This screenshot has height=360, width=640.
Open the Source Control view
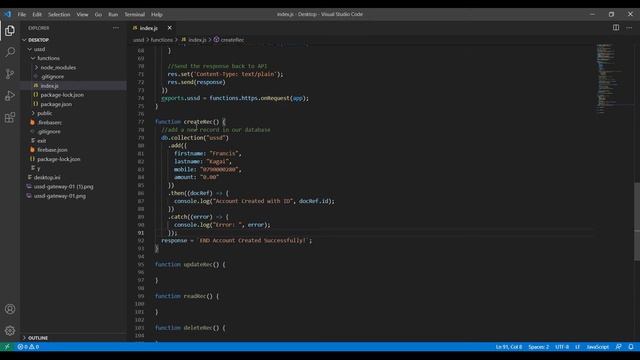point(10,74)
